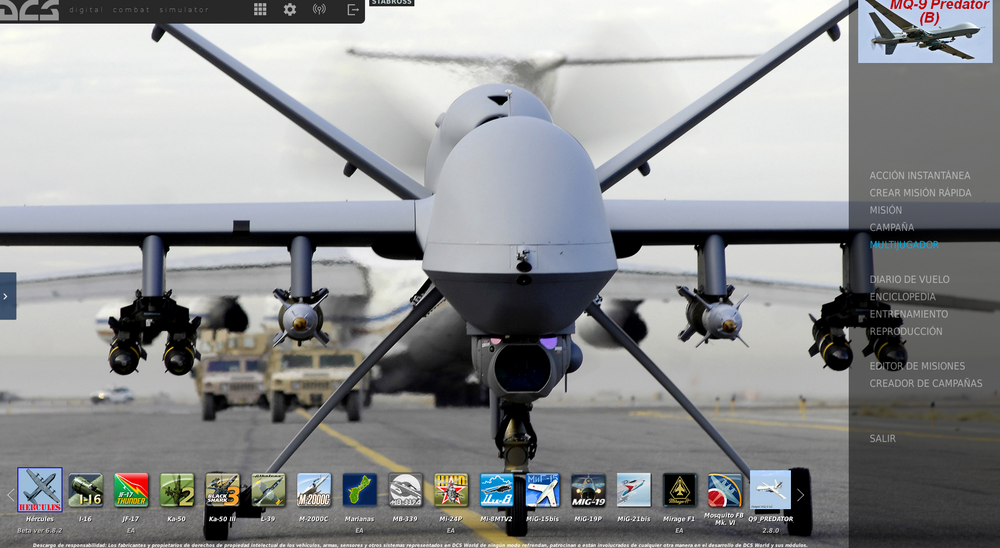Select the Ka-50 III Black Shark 3 icon
Screen dimensions: 1000x548
tap(223, 490)
